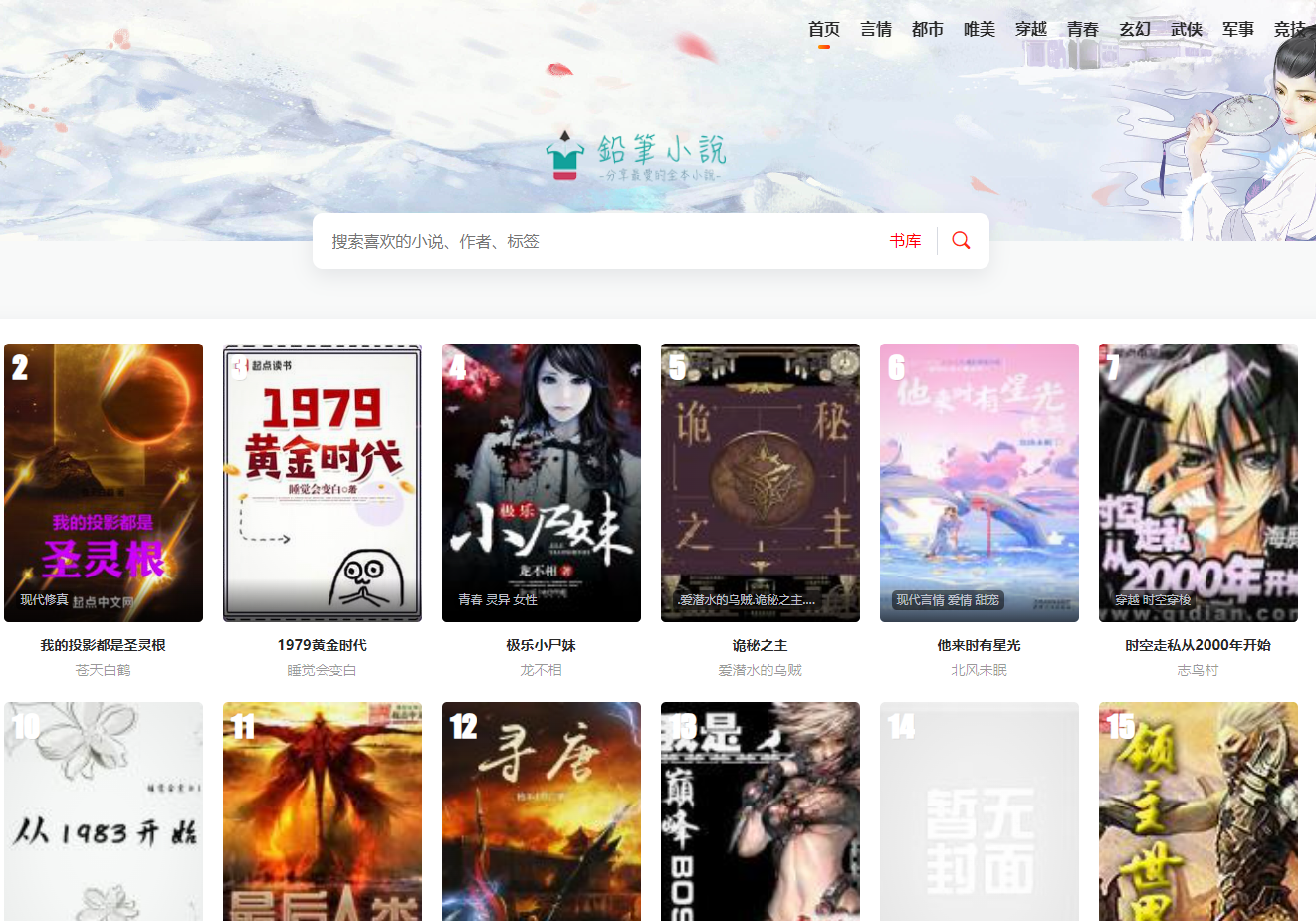Go to the 唯美 category
1316x921 pixels.
980,30
